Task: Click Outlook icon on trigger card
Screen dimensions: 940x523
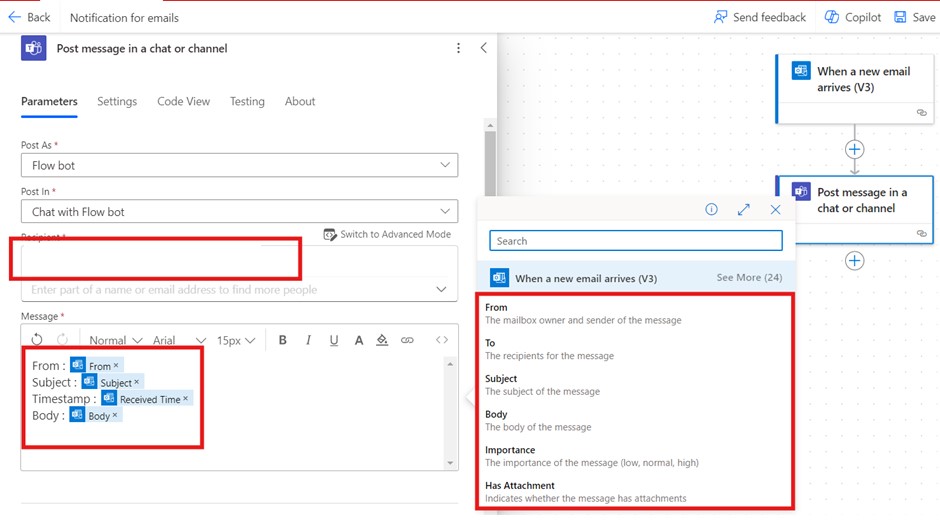Action: 801,71
